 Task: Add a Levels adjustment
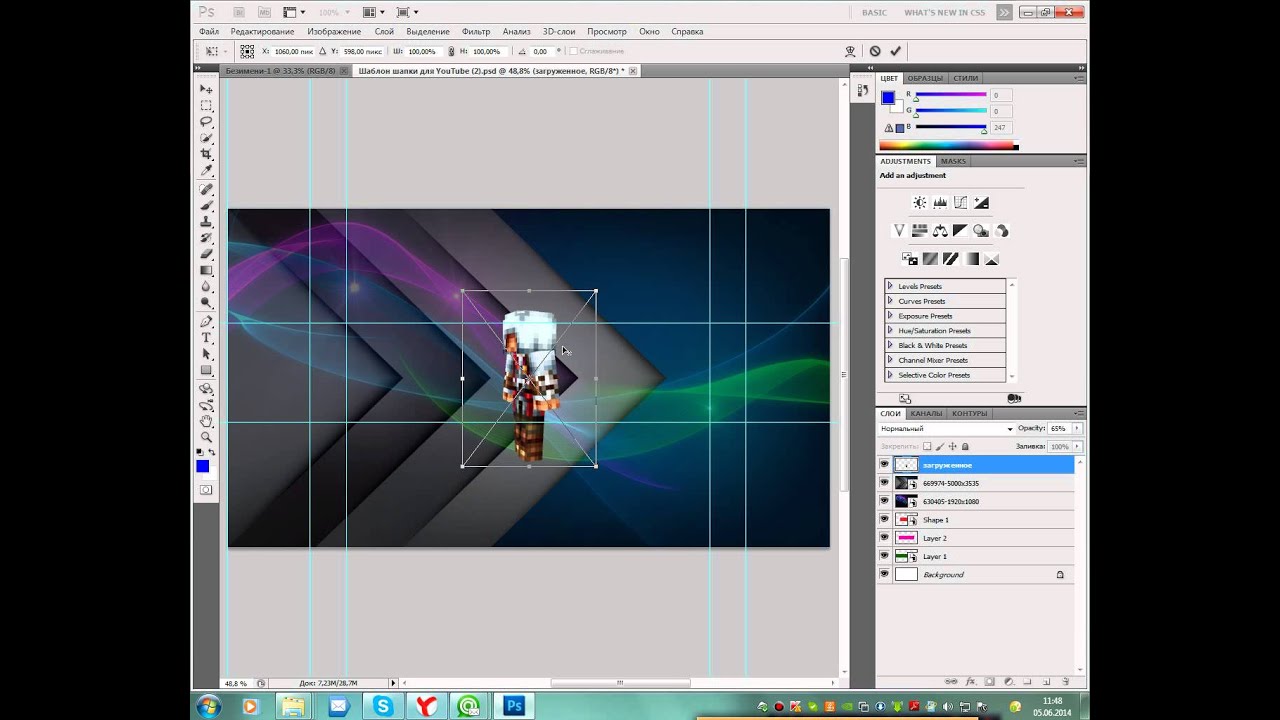click(x=940, y=203)
